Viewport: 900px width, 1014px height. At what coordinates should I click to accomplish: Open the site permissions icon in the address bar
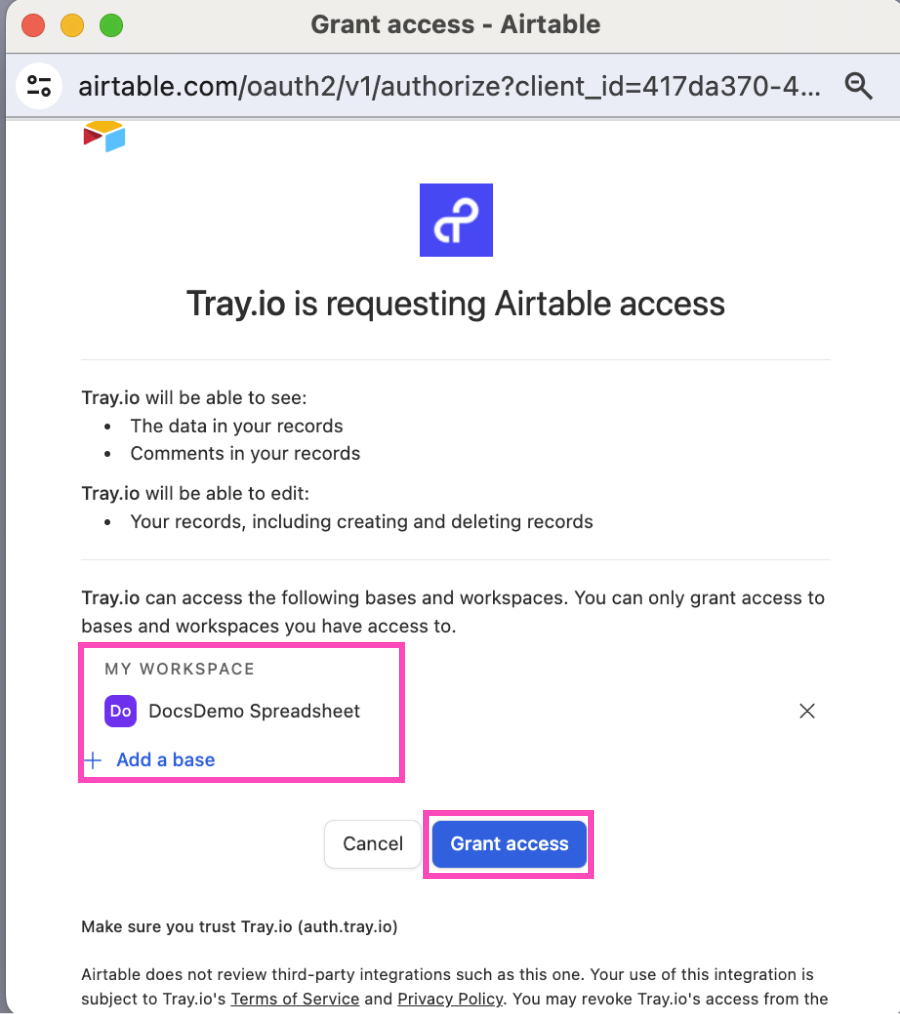(x=39, y=86)
